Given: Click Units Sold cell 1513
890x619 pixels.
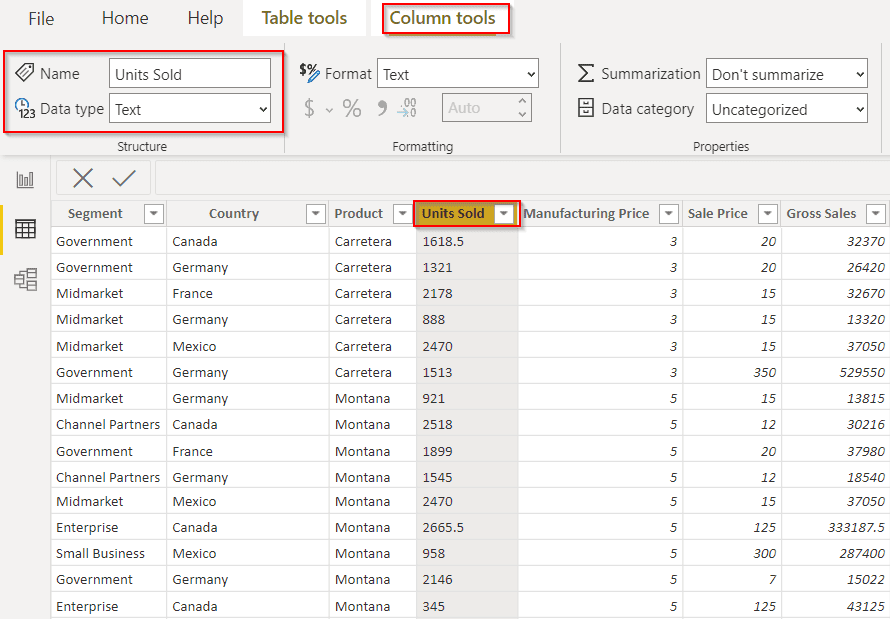Looking at the screenshot, I should pyautogui.click(x=467, y=372).
